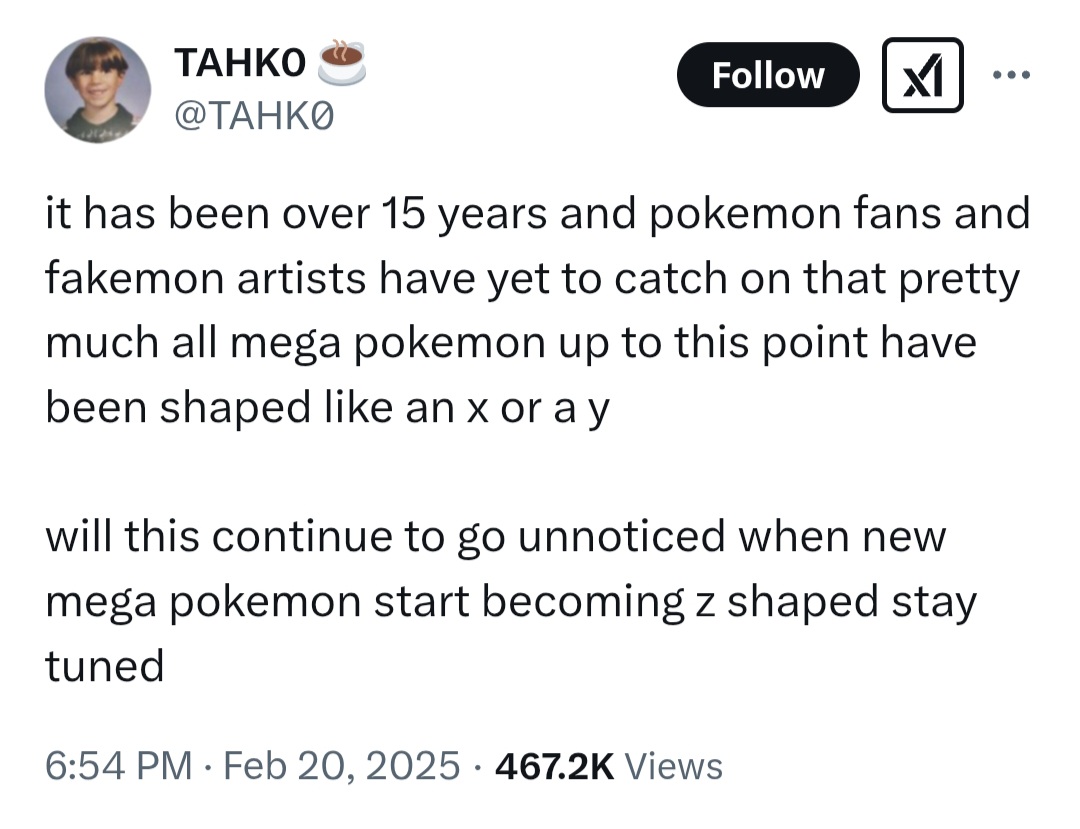Click the word 'tuned' on last line
Viewport: 1080px width, 829px height.
pyautogui.click(x=105, y=666)
